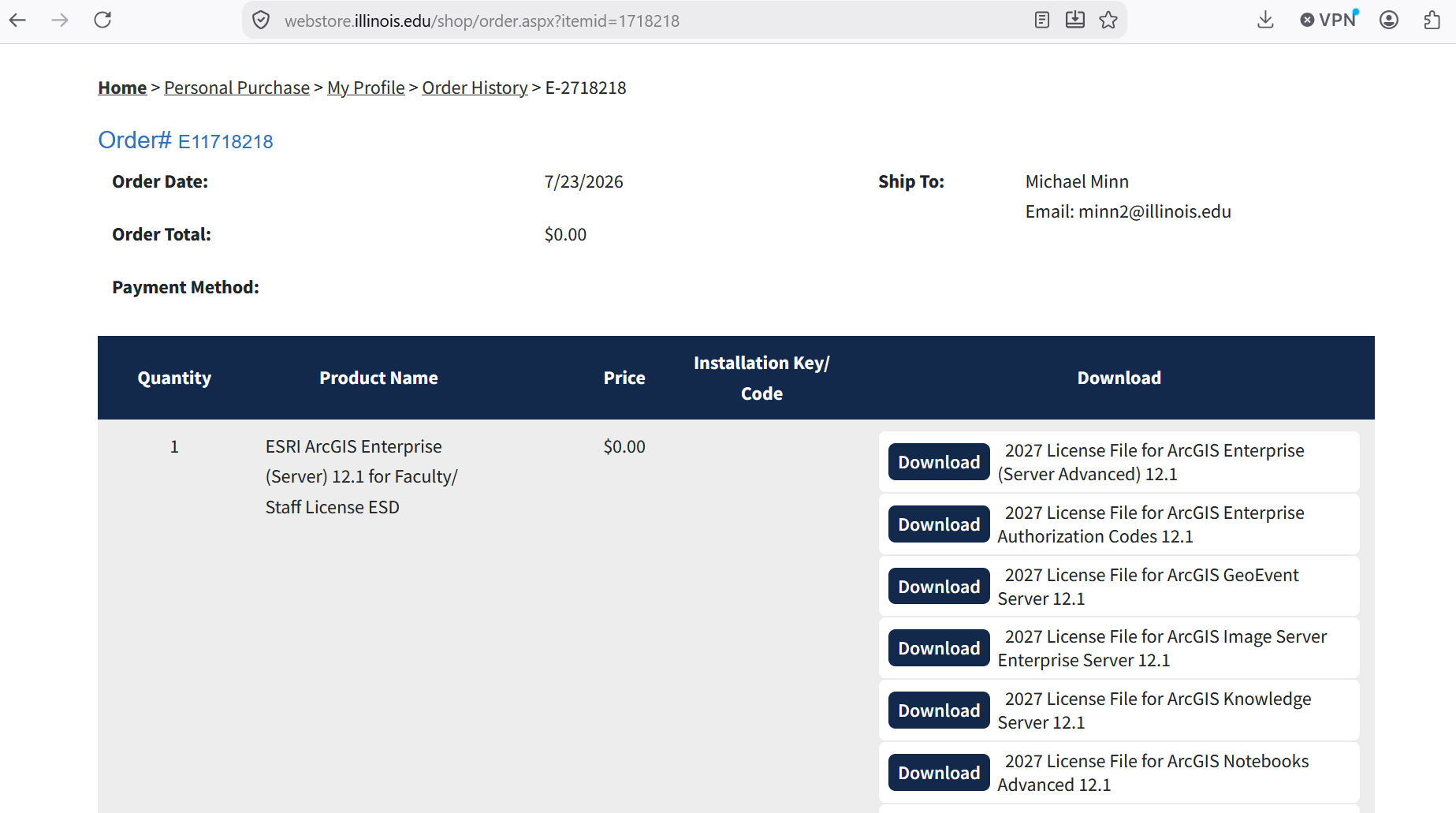Click the browser forward arrow
Image resolution: width=1456 pixels, height=813 pixels.
[60, 21]
